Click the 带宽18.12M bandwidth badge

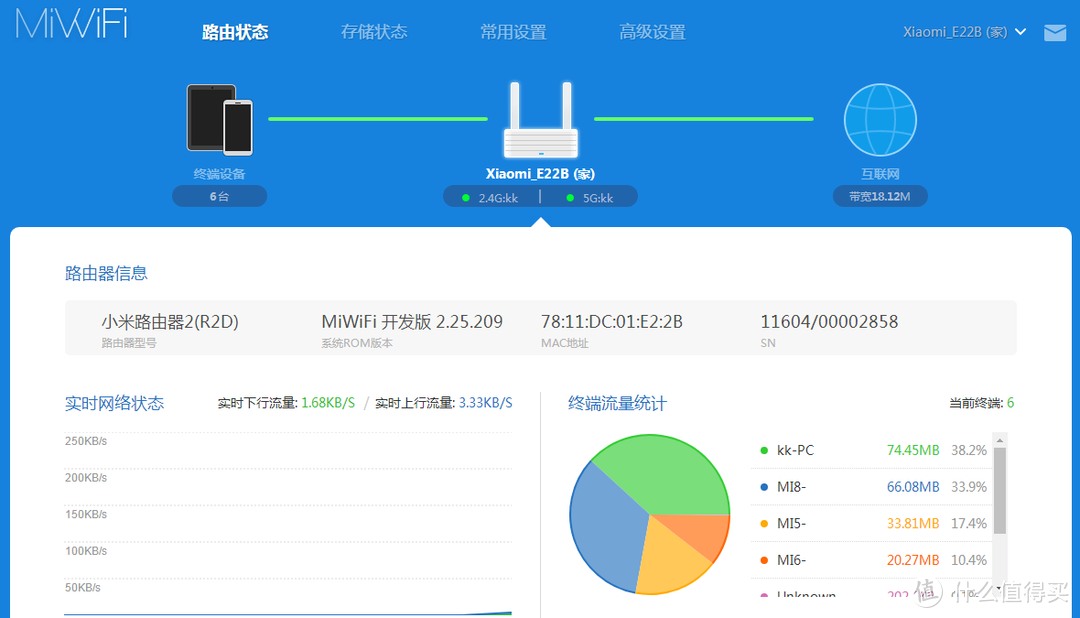click(x=880, y=196)
